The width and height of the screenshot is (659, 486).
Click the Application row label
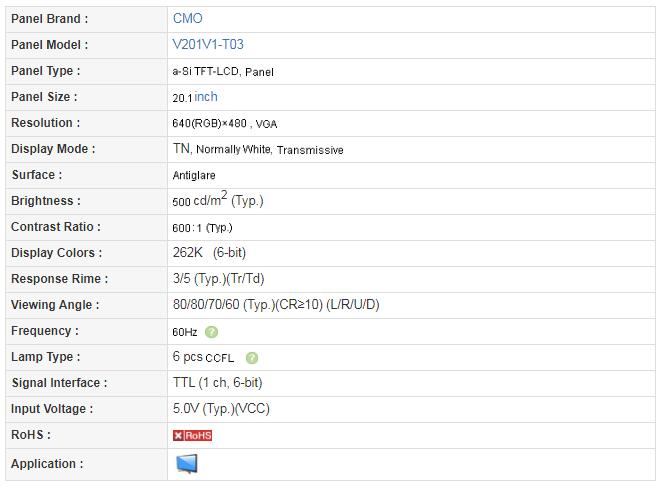tap(47, 464)
